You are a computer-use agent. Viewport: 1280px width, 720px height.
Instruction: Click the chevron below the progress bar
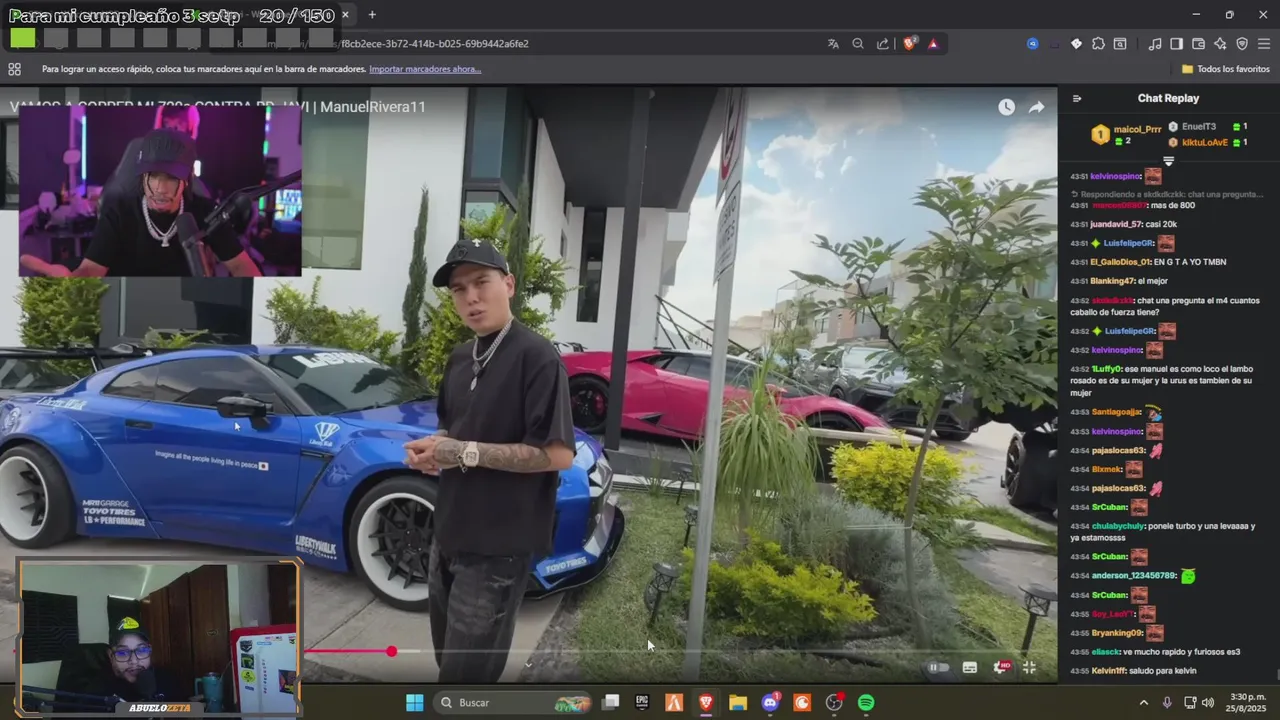pyautogui.click(x=529, y=664)
